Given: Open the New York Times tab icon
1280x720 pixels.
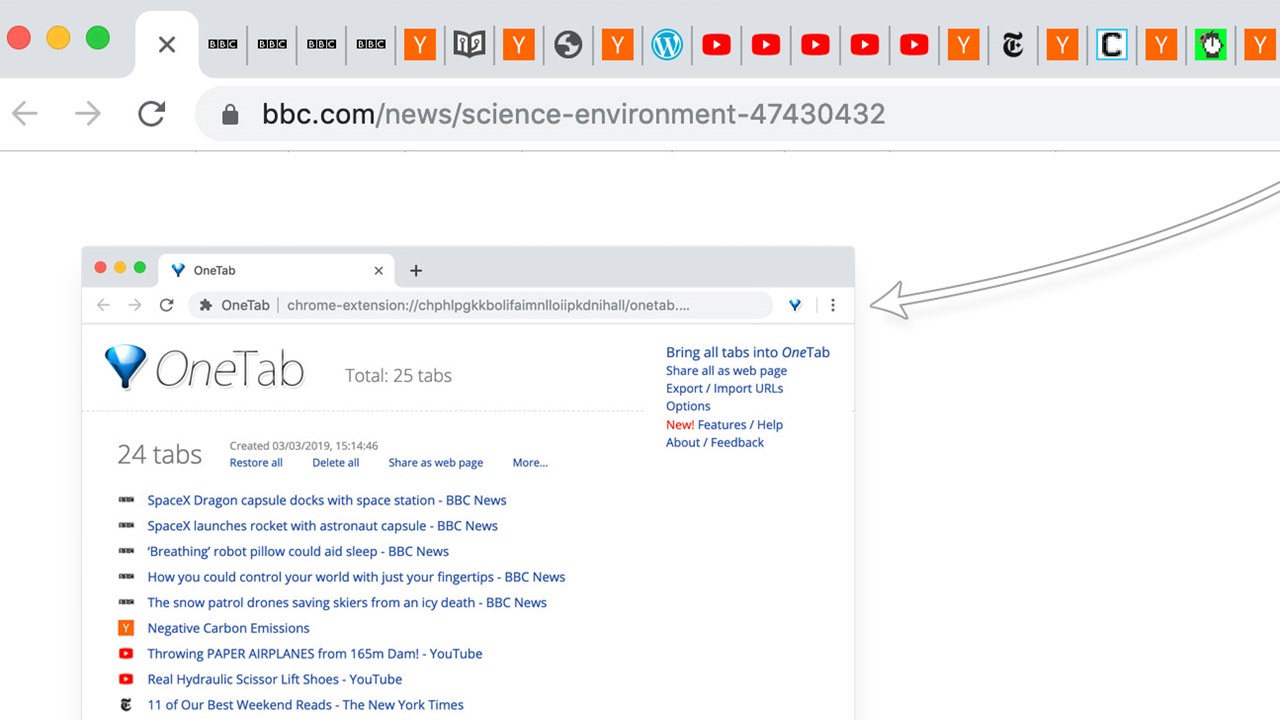Looking at the screenshot, I should coord(1012,45).
